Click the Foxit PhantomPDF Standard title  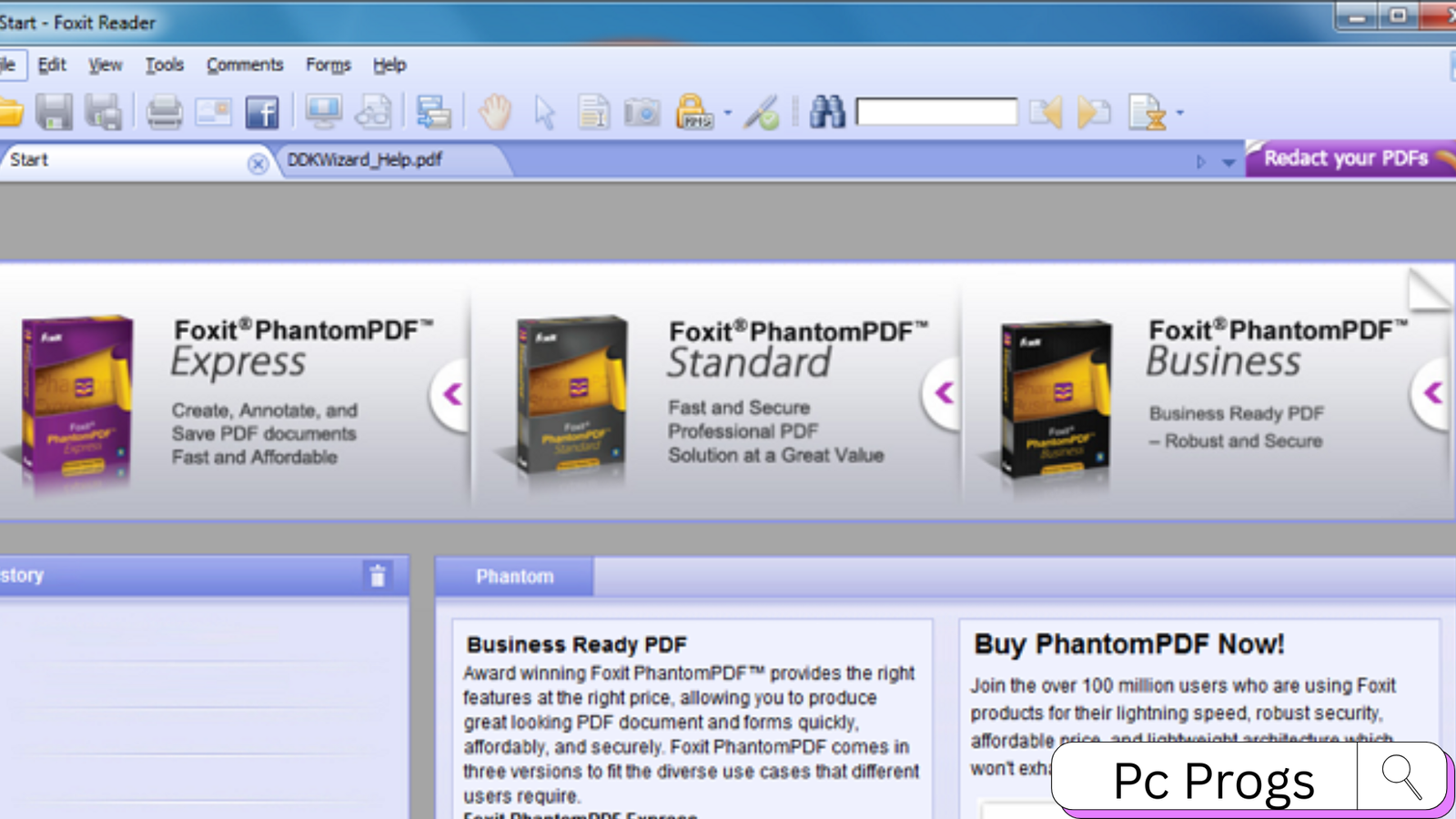pyautogui.click(x=798, y=349)
